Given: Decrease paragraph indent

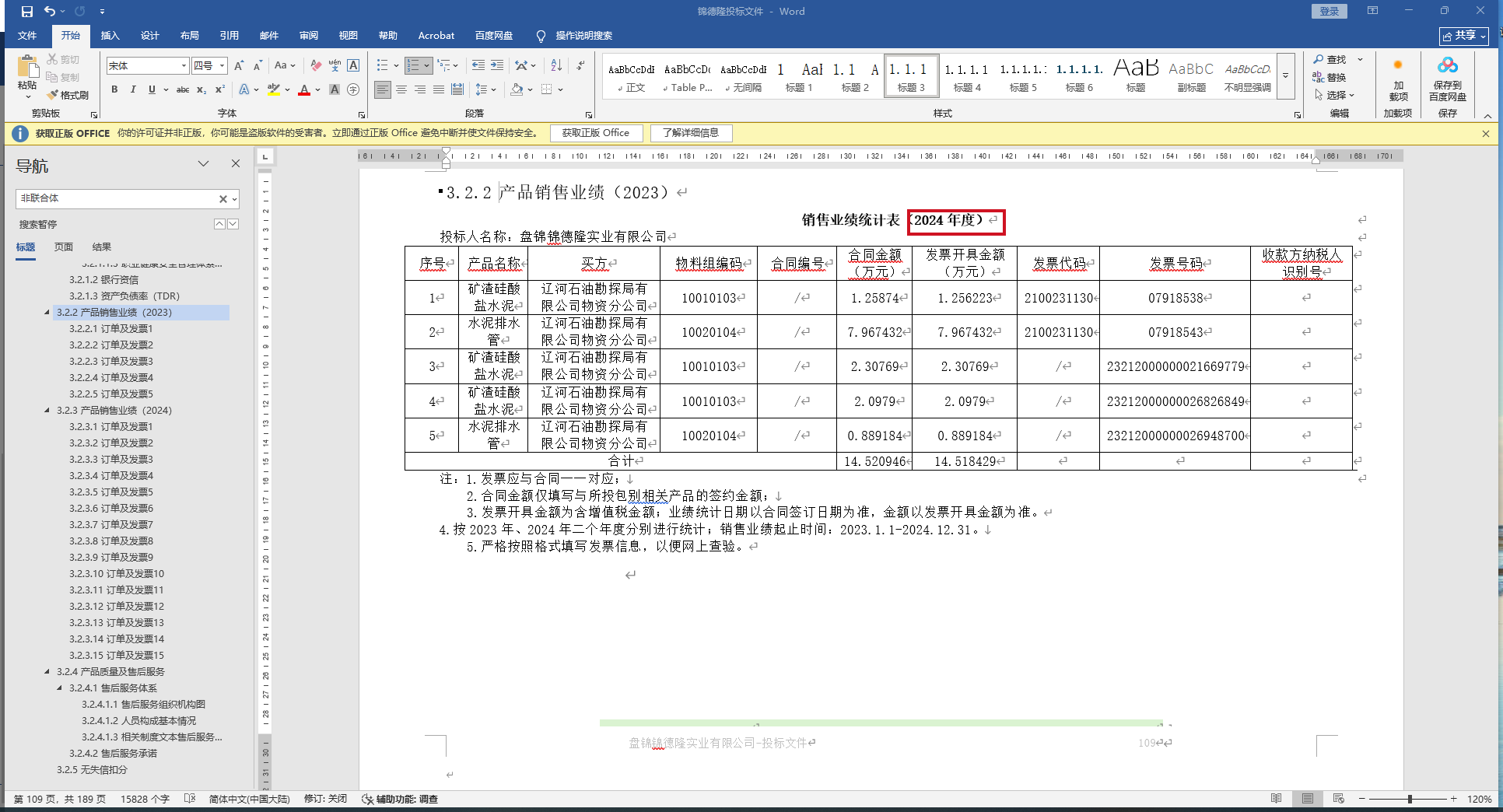Looking at the screenshot, I should [x=478, y=65].
